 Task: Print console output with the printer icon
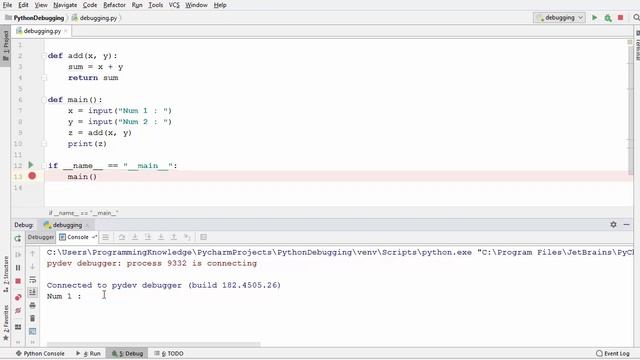point(33,305)
